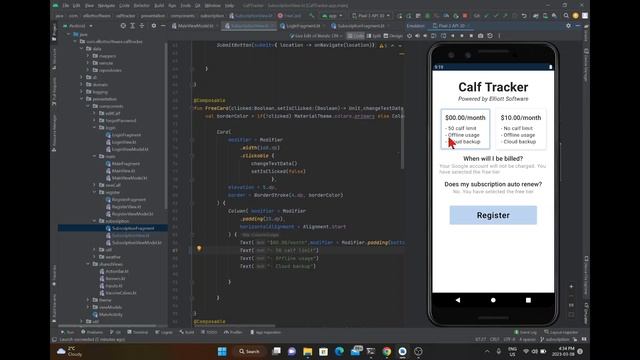Open emulator extended controls three-dot icon
This screenshot has width=640, height=360.
click(x=499, y=36)
